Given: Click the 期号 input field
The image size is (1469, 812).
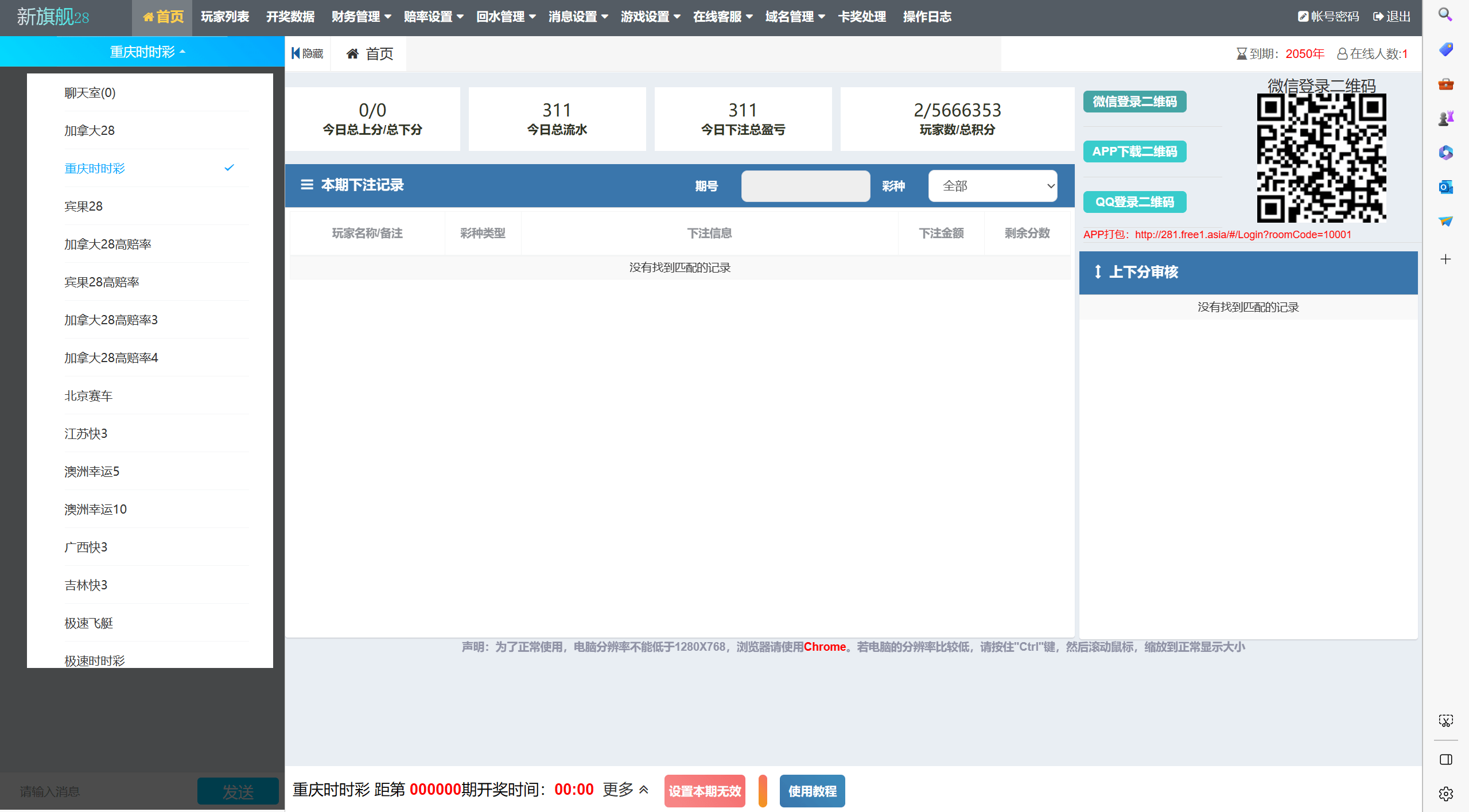Looking at the screenshot, I should coord(805,186).
